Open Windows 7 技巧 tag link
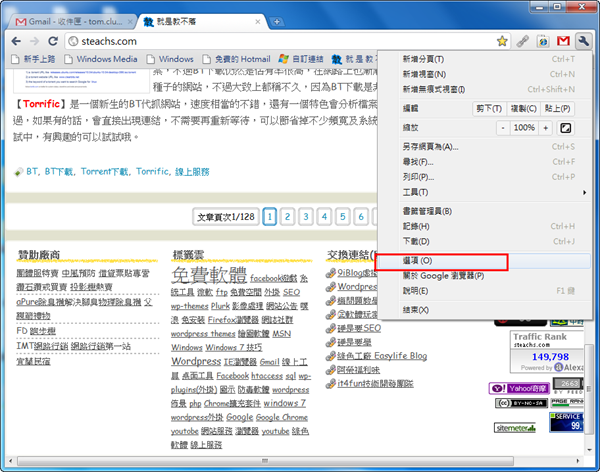600x472 pixels. point(233,348)
